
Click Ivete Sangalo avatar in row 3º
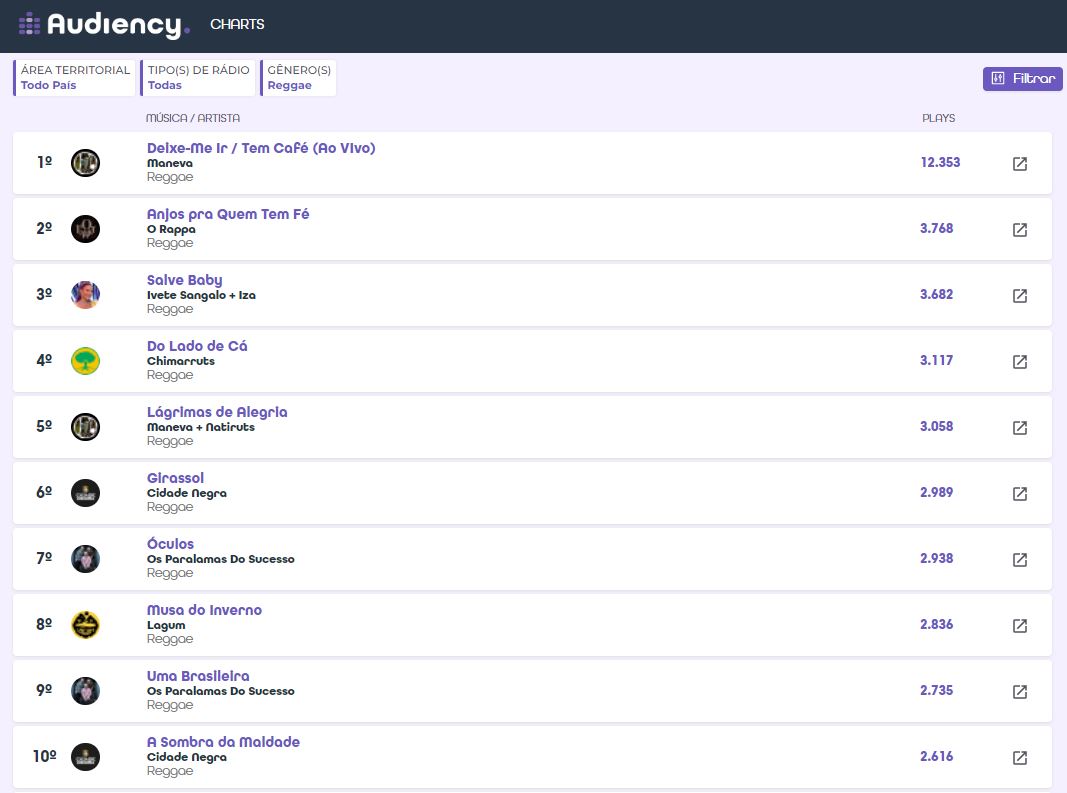(86, 295)
